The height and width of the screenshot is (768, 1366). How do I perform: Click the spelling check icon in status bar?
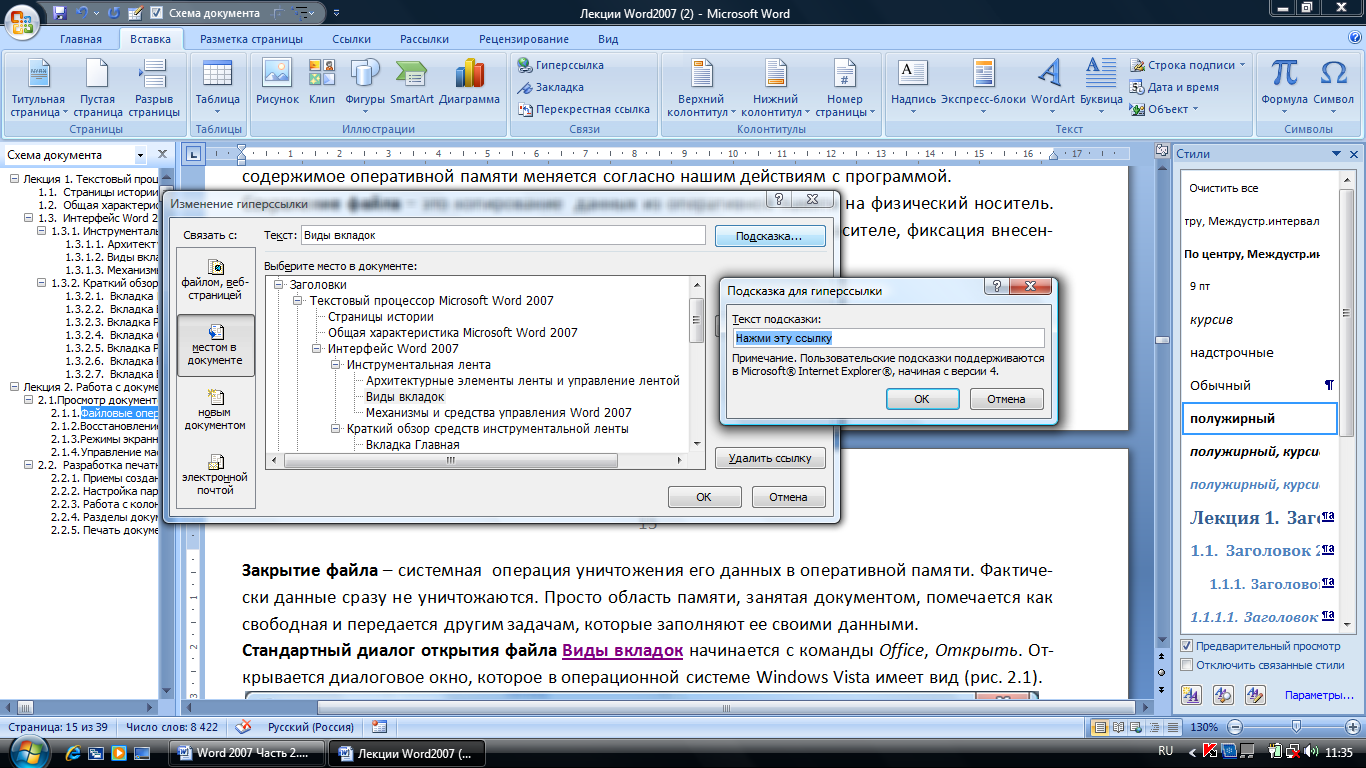tap(244, 727)
